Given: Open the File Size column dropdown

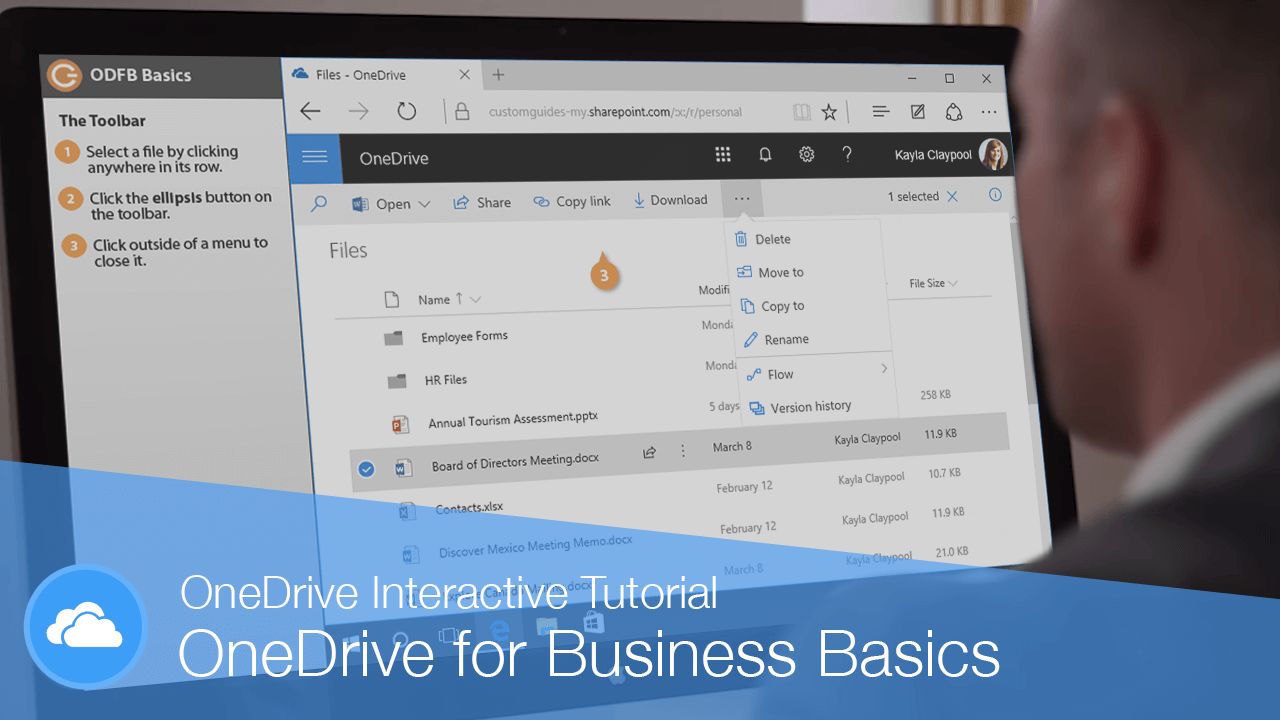Looking at the screenshot, I should pos(955,283).
